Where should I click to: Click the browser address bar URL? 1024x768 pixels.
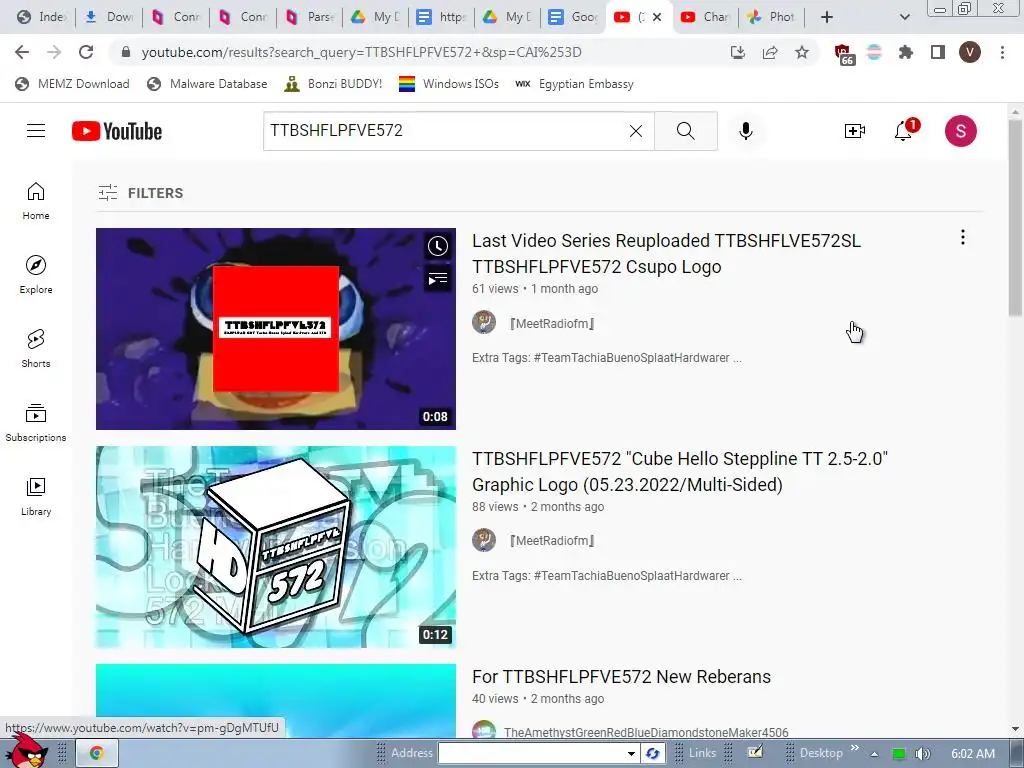click(361, 52)
